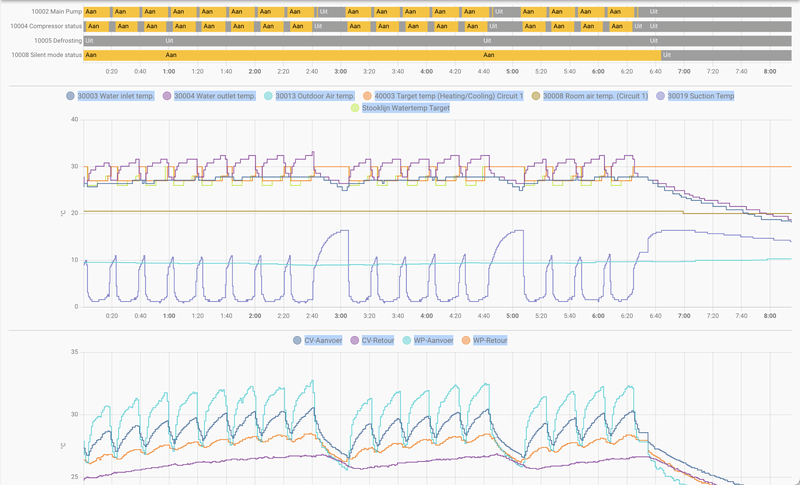Click the 4:00 label under the middle temperature chart
The width and height of the screenshot is (800, 485).
pos(427,316)
